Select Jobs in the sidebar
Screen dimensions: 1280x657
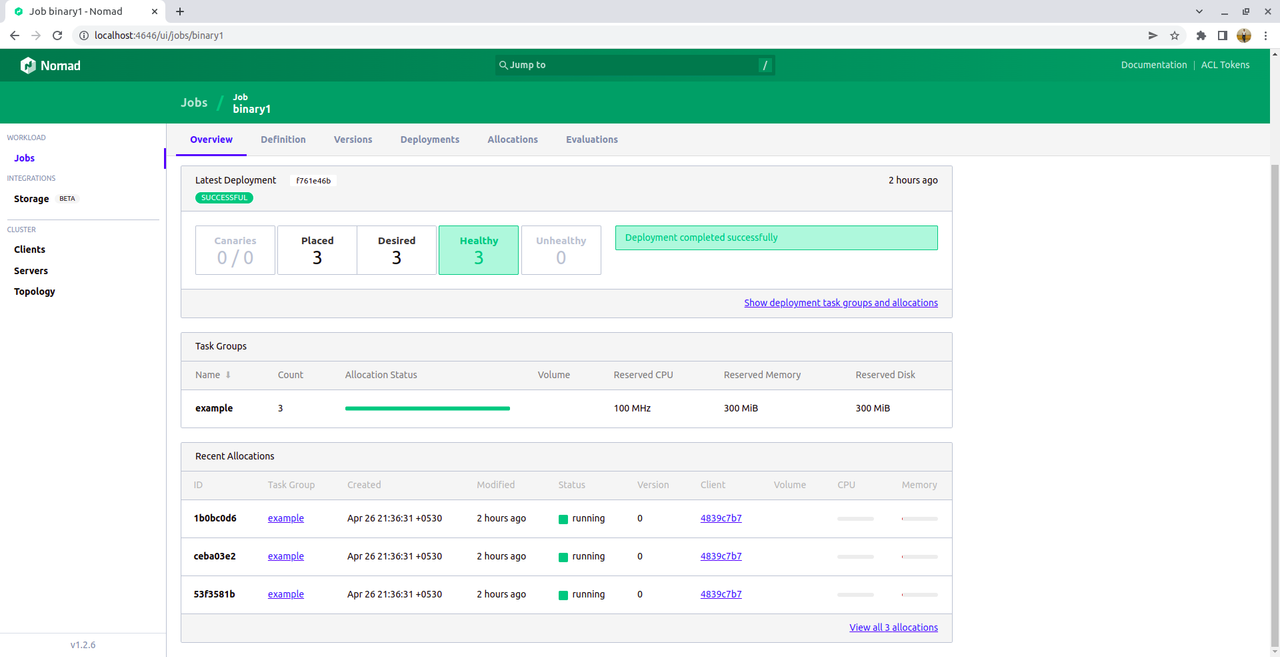point(24,158)
